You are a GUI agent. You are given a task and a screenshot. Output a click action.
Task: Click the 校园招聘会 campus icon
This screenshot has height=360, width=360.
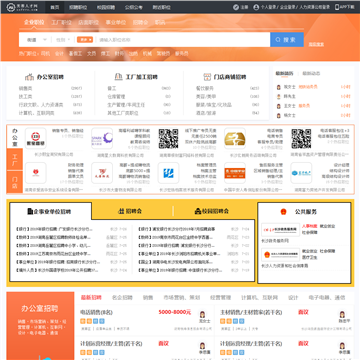(x=198, y=211)
